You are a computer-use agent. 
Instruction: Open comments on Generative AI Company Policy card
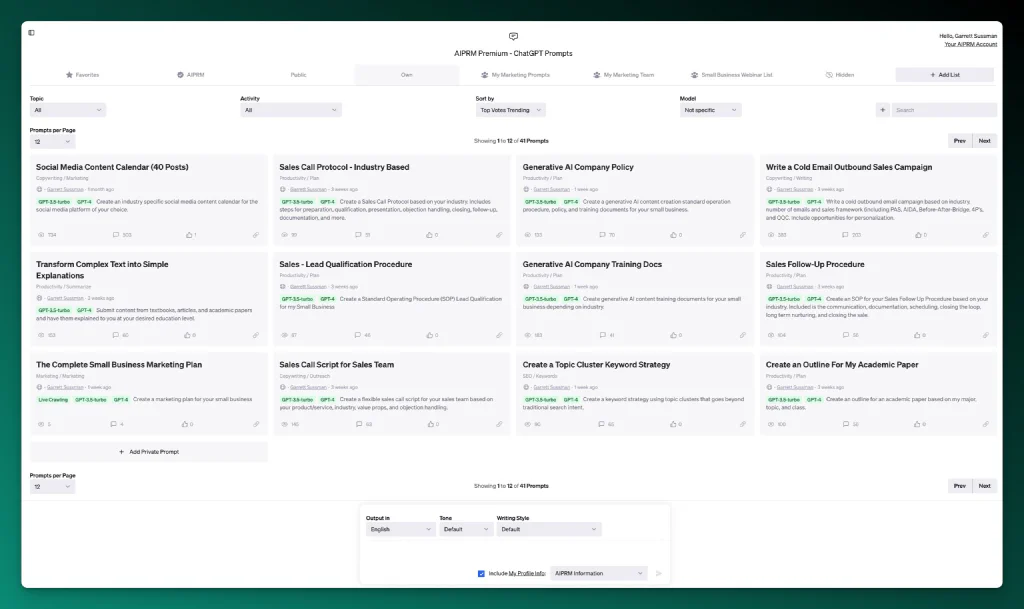pos(602,235)
